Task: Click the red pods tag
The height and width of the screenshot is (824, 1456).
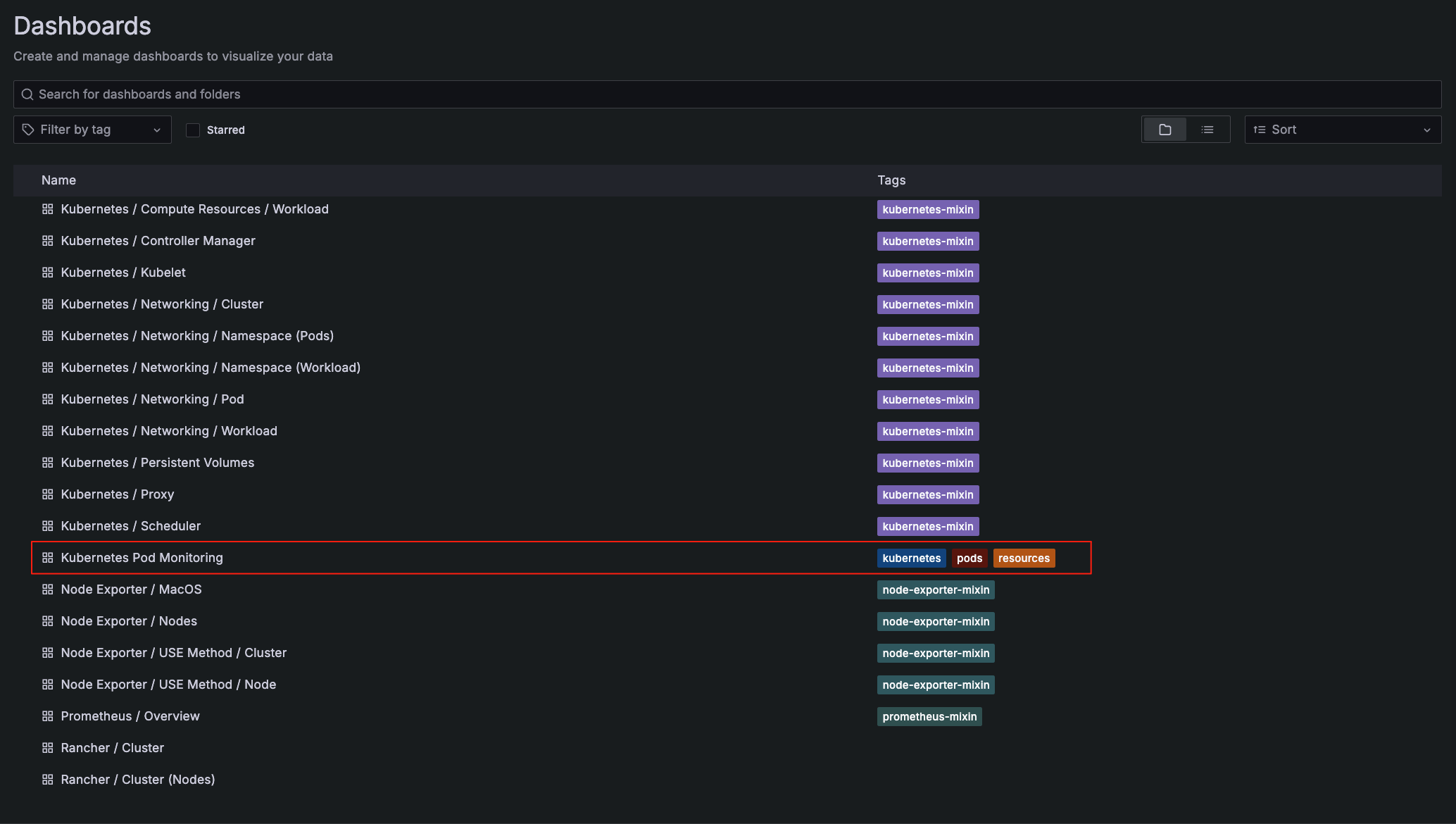Action: click(969, 558)
